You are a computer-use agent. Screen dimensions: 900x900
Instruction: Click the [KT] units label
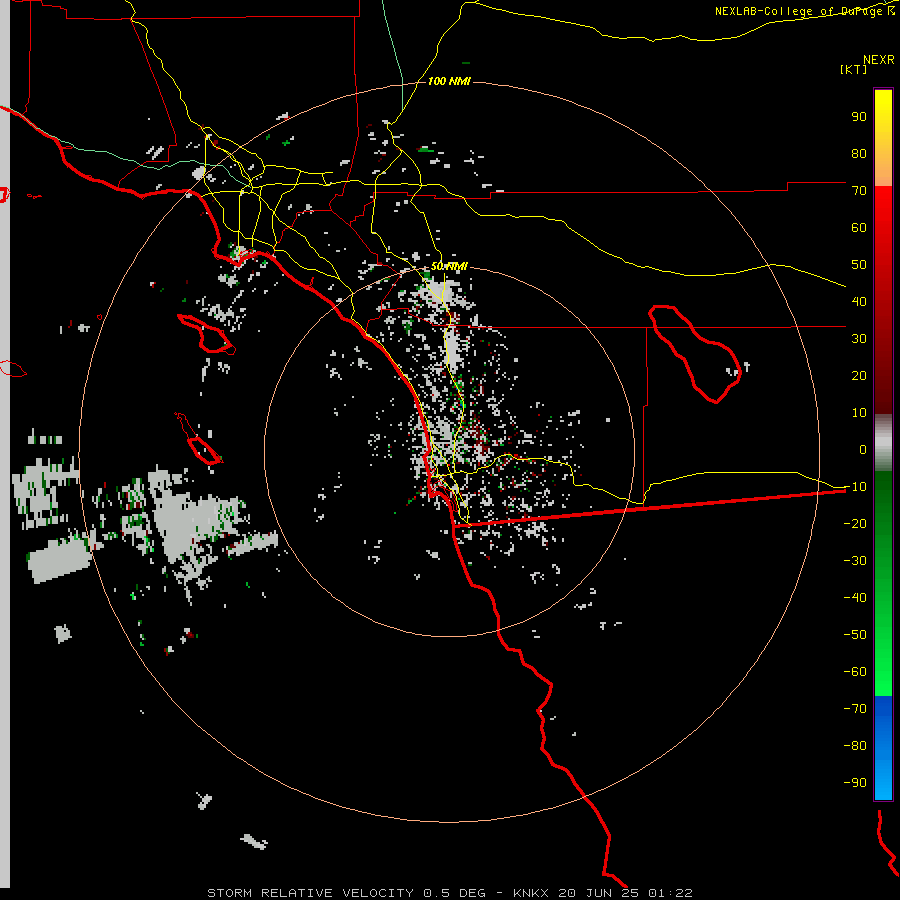click(854, 69)
